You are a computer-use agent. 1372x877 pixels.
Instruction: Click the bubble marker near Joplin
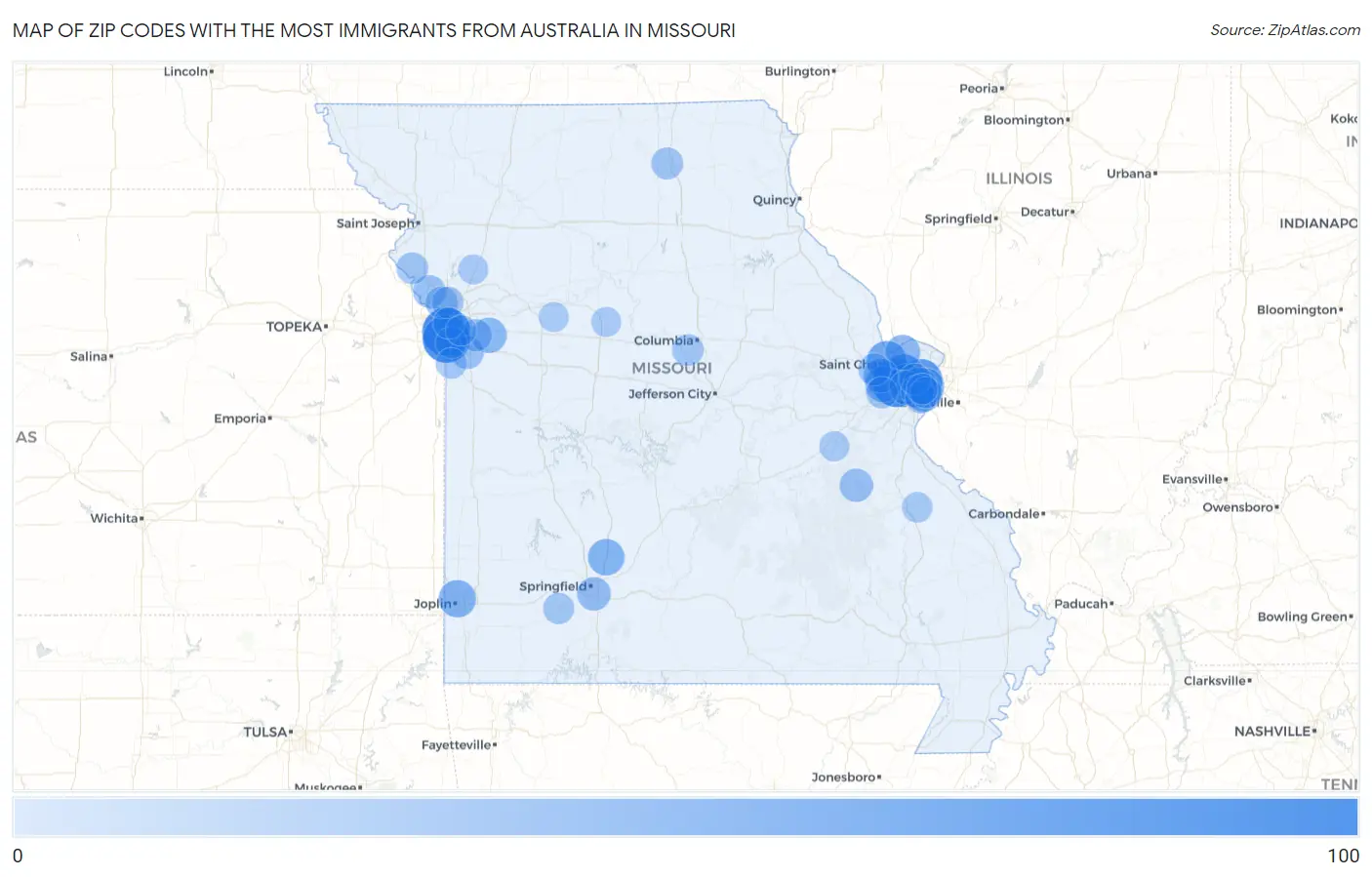click(x=457, y=598)
